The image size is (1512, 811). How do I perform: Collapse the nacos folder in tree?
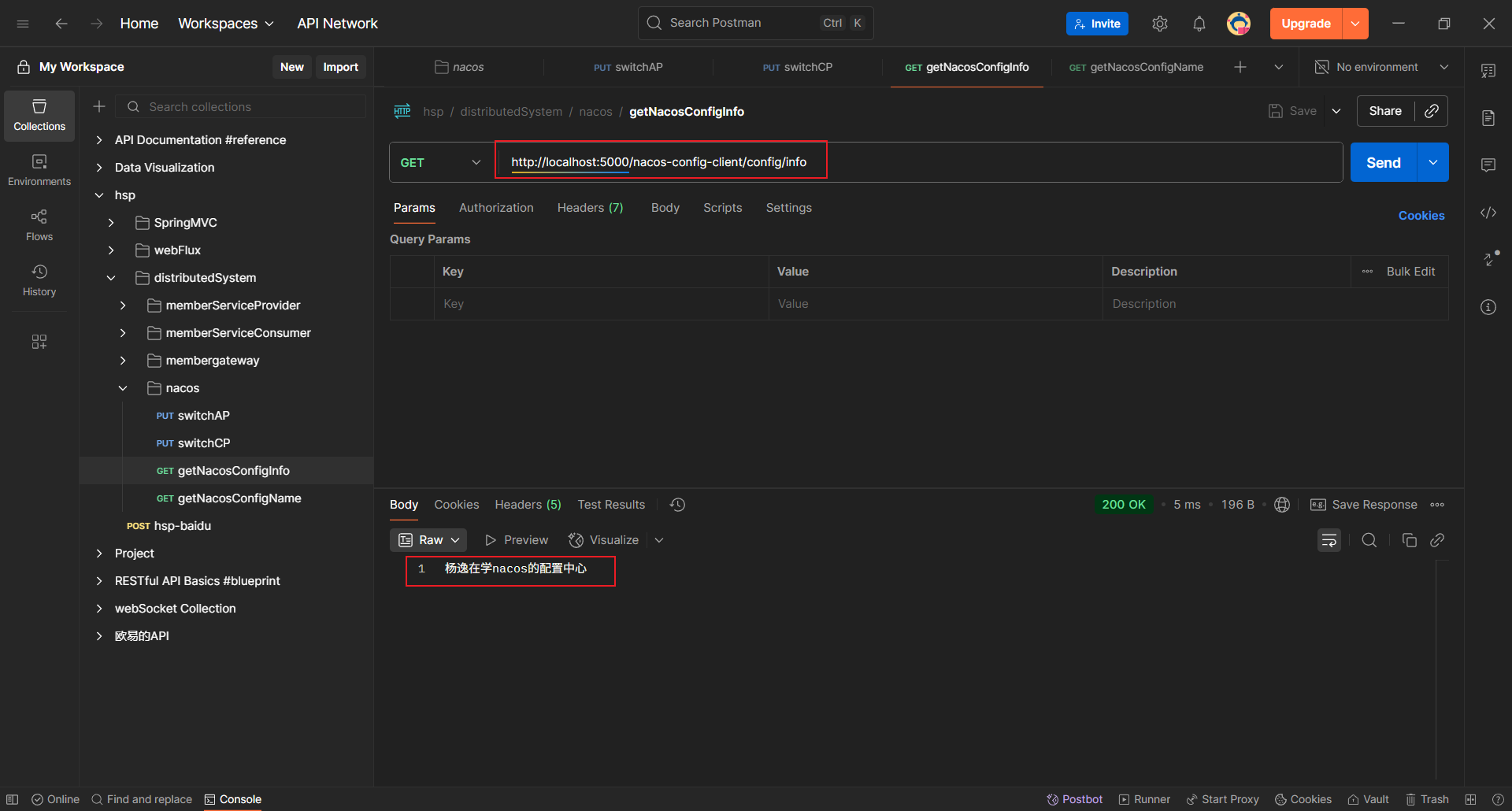point(123,388)
